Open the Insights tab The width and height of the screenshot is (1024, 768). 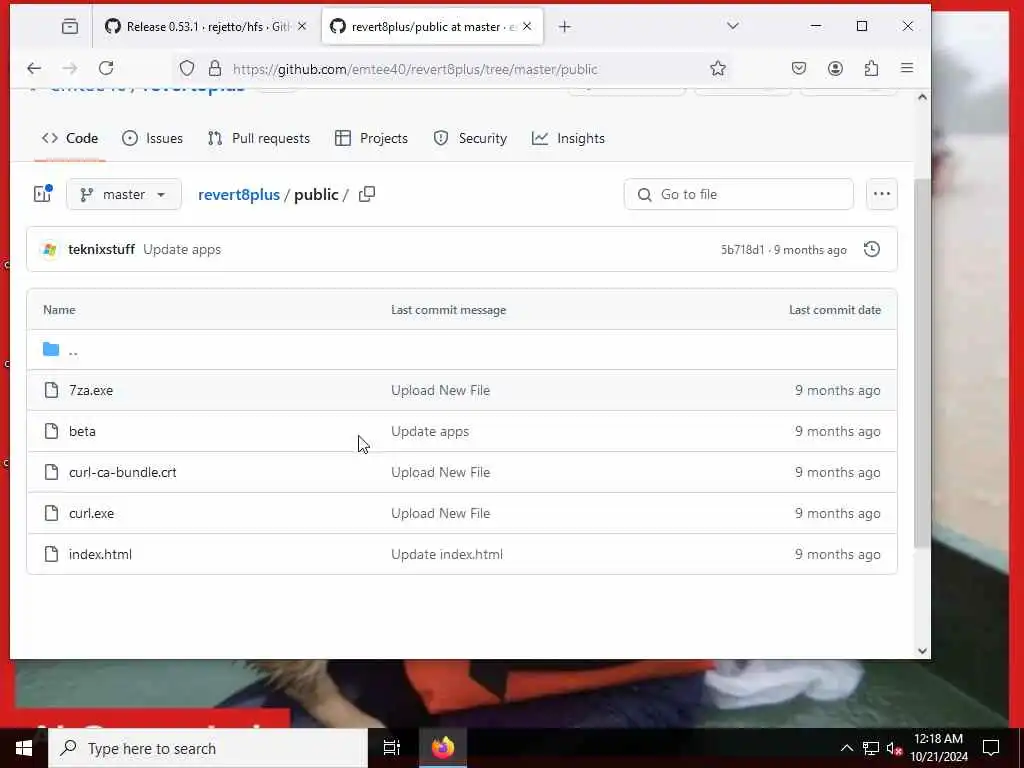[568, 138]
